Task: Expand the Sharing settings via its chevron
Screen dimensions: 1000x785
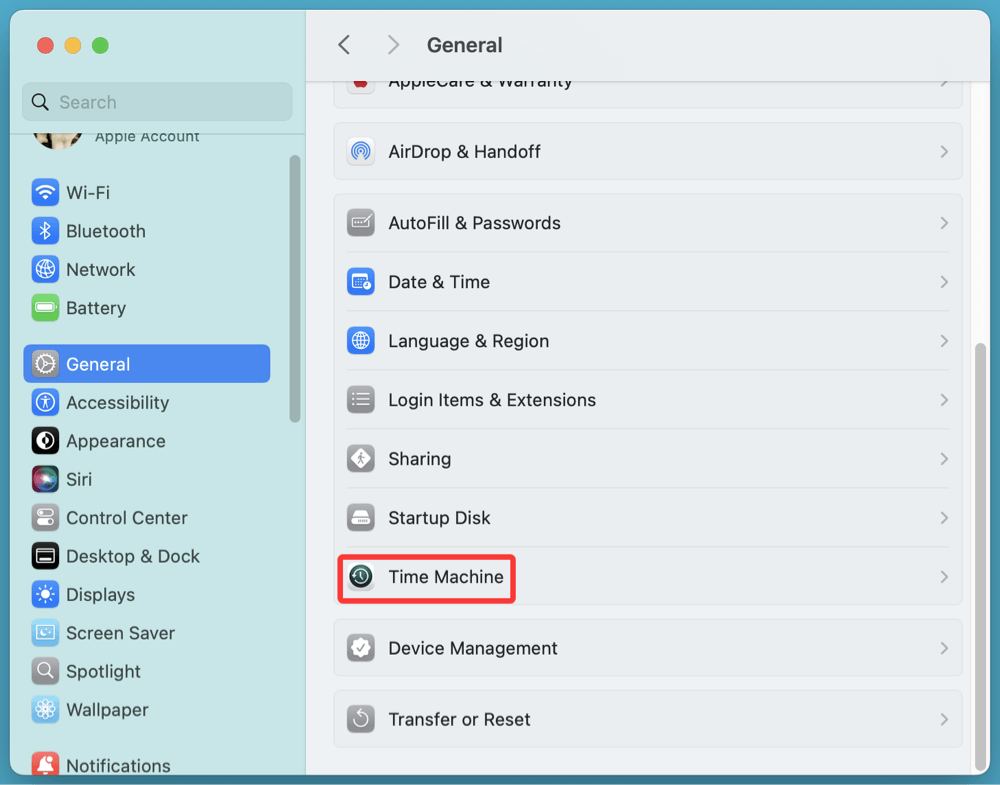Action: 944,458
